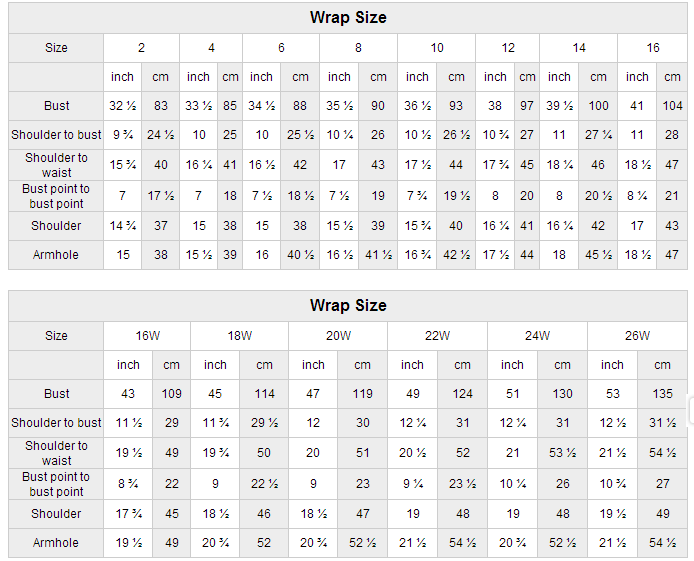The image size is (694, 561).
Task: Click the 32 ½ inch bust value
Action: click(123, 106)
